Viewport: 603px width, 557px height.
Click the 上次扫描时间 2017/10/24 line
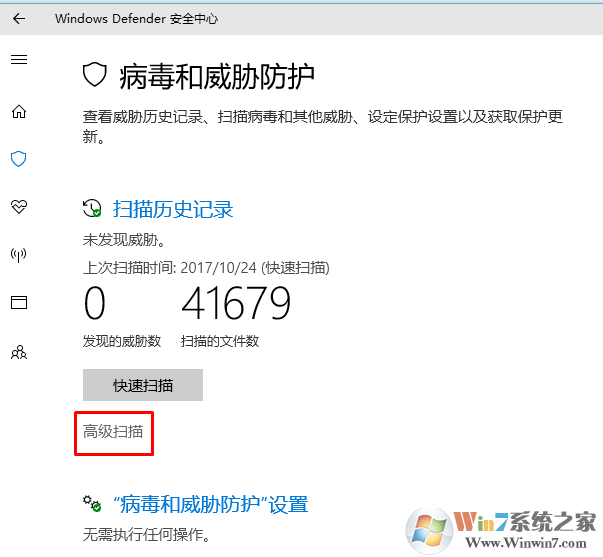click(x=207, y=268)
